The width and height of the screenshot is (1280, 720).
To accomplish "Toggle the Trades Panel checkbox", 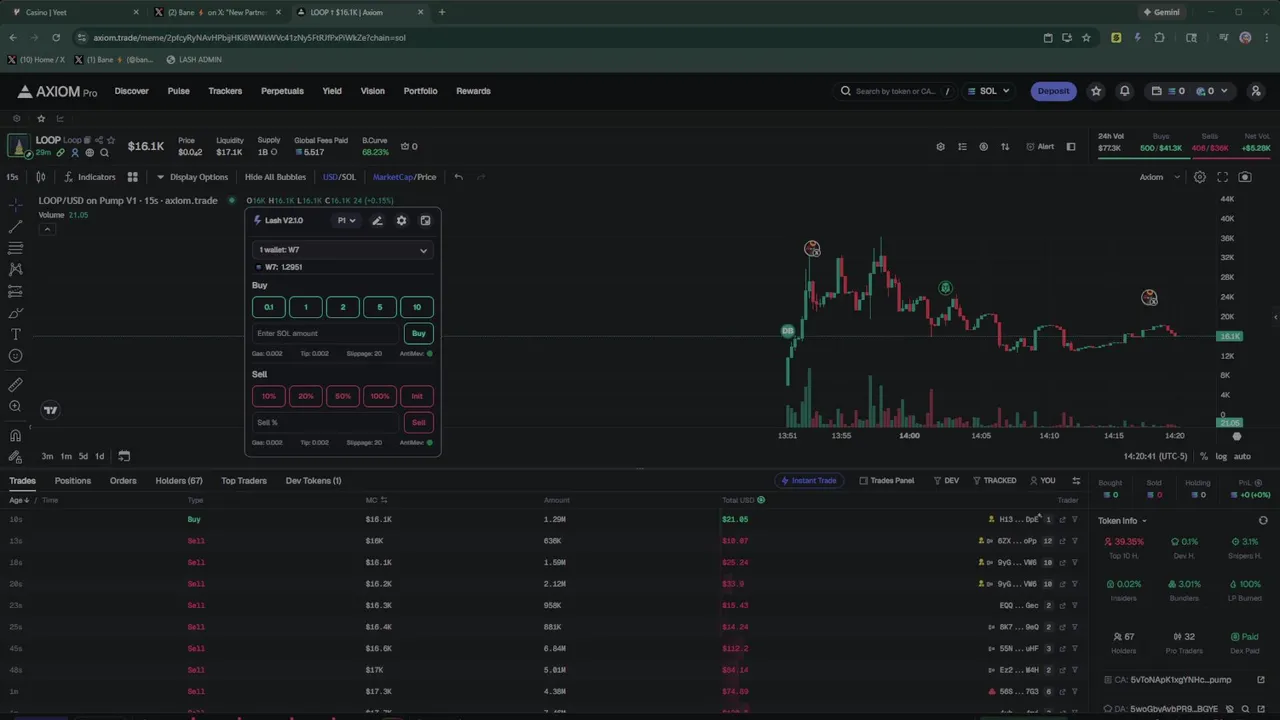I will (x=887, y=481).
